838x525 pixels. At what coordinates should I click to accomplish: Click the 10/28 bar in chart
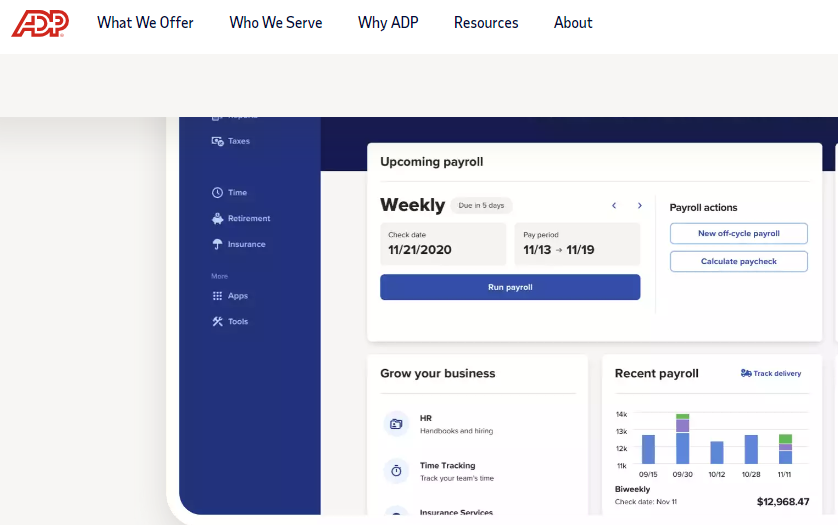click(x=751, y=449)
